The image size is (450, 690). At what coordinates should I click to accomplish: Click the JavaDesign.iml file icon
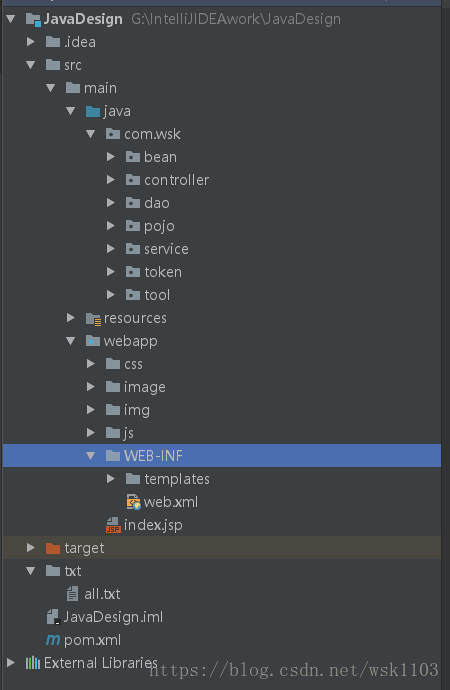coord(53,617)
